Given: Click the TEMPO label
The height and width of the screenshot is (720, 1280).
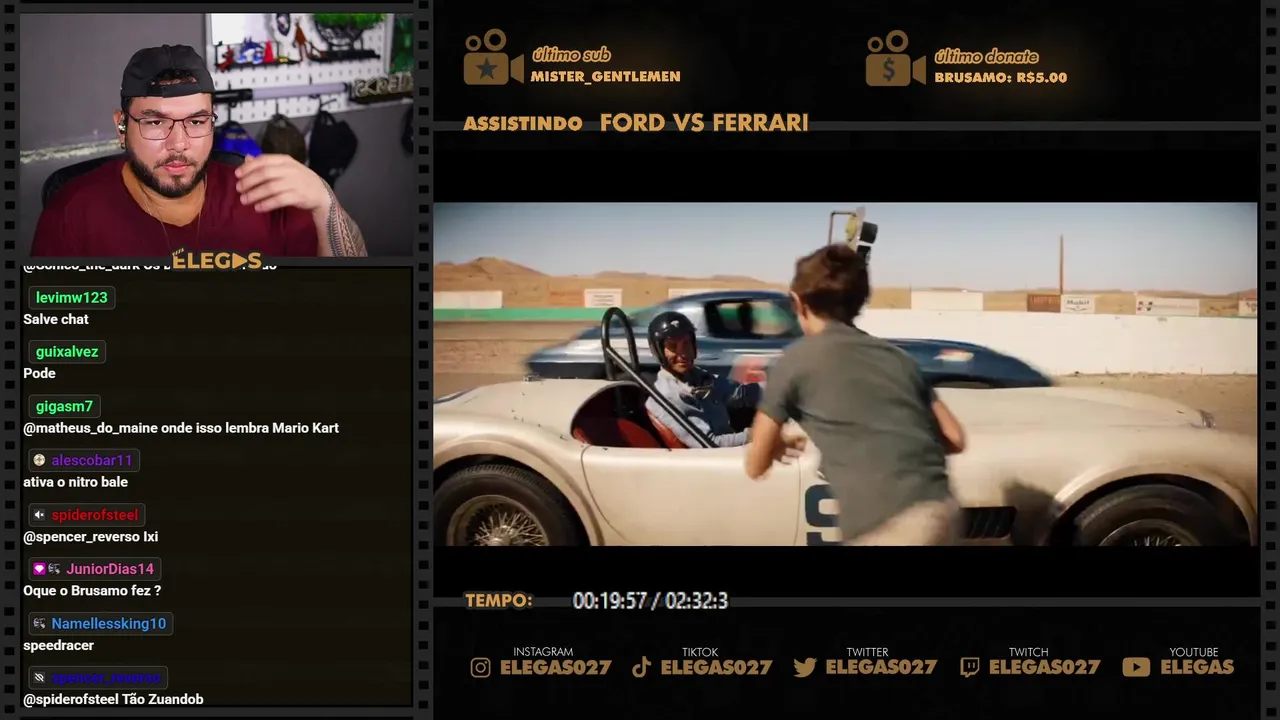Looking at the screenshot, I should [498, 601].
